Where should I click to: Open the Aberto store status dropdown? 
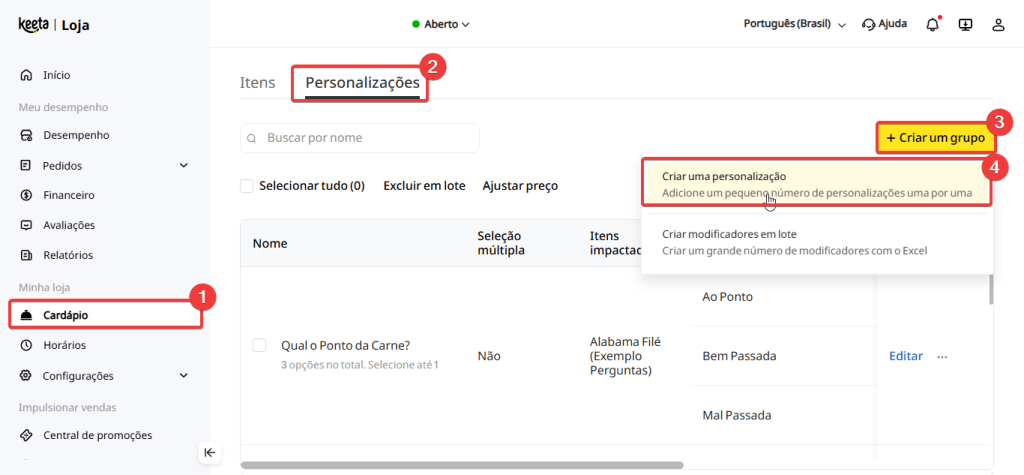[x=441, y=24]
